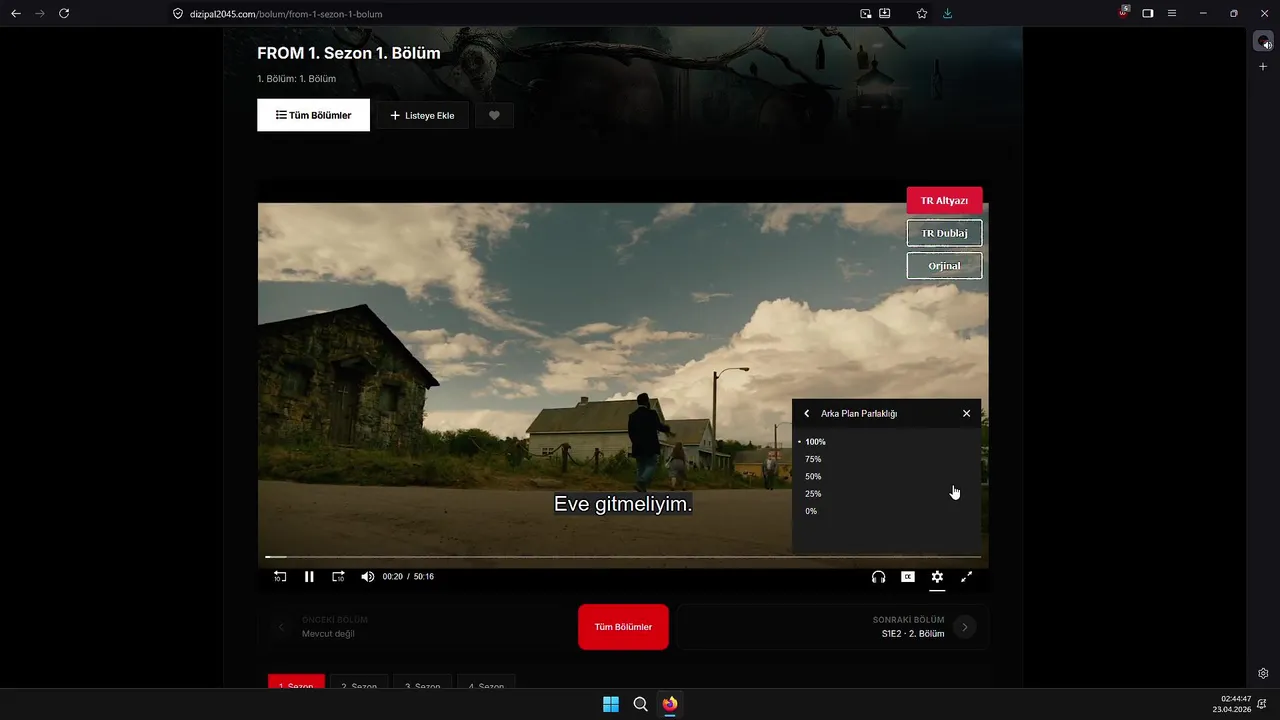Select the 2. Sezon tab

pyautogui.click(x=359, y=683)
